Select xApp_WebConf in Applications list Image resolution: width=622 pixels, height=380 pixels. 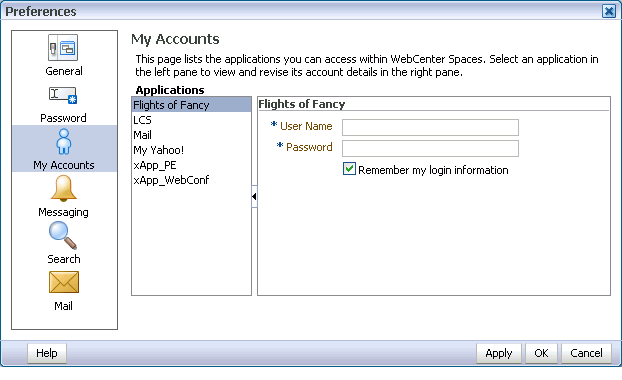click(x=192, y=180)
